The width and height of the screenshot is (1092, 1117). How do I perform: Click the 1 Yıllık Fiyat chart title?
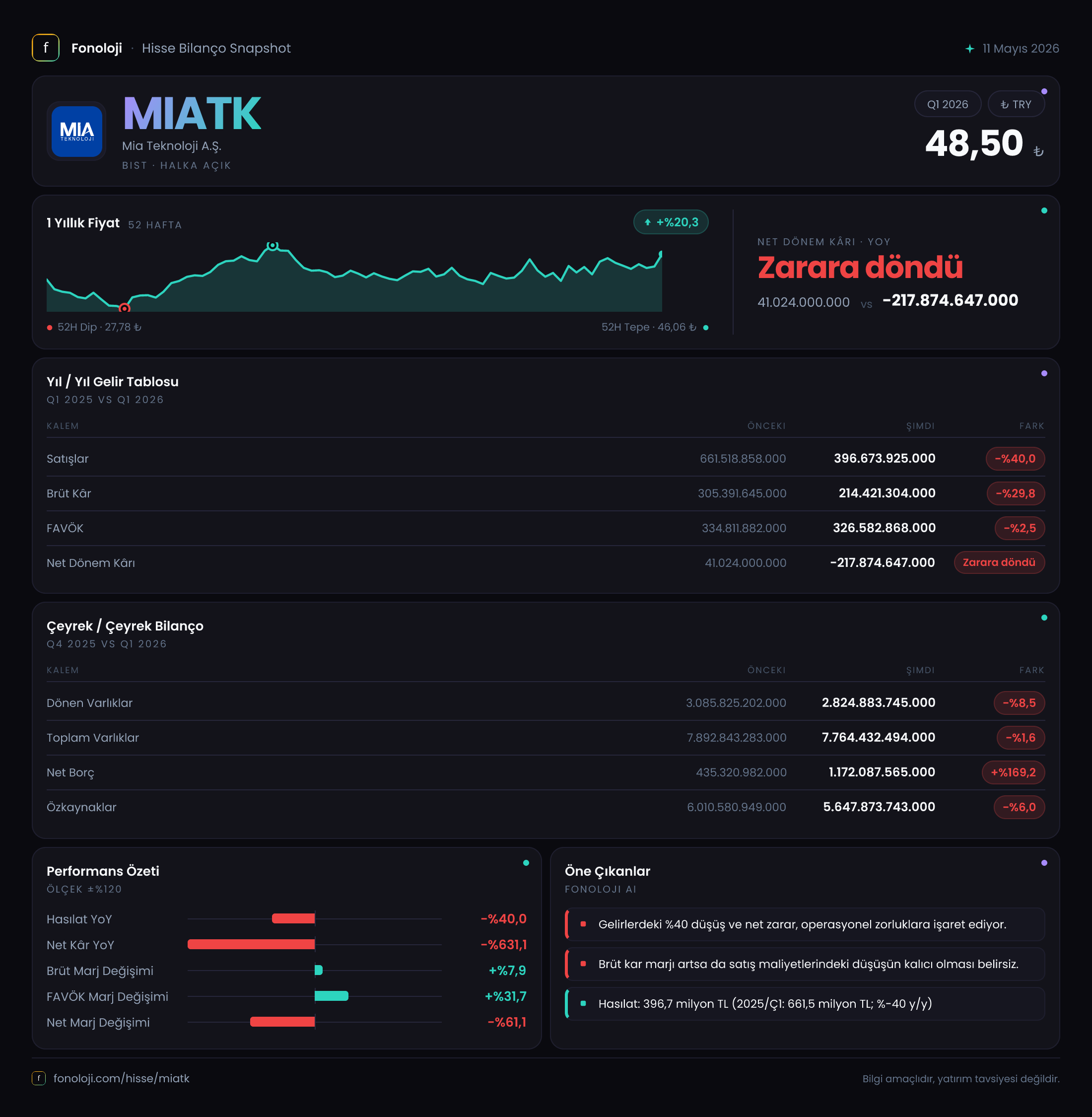(83, 223)
